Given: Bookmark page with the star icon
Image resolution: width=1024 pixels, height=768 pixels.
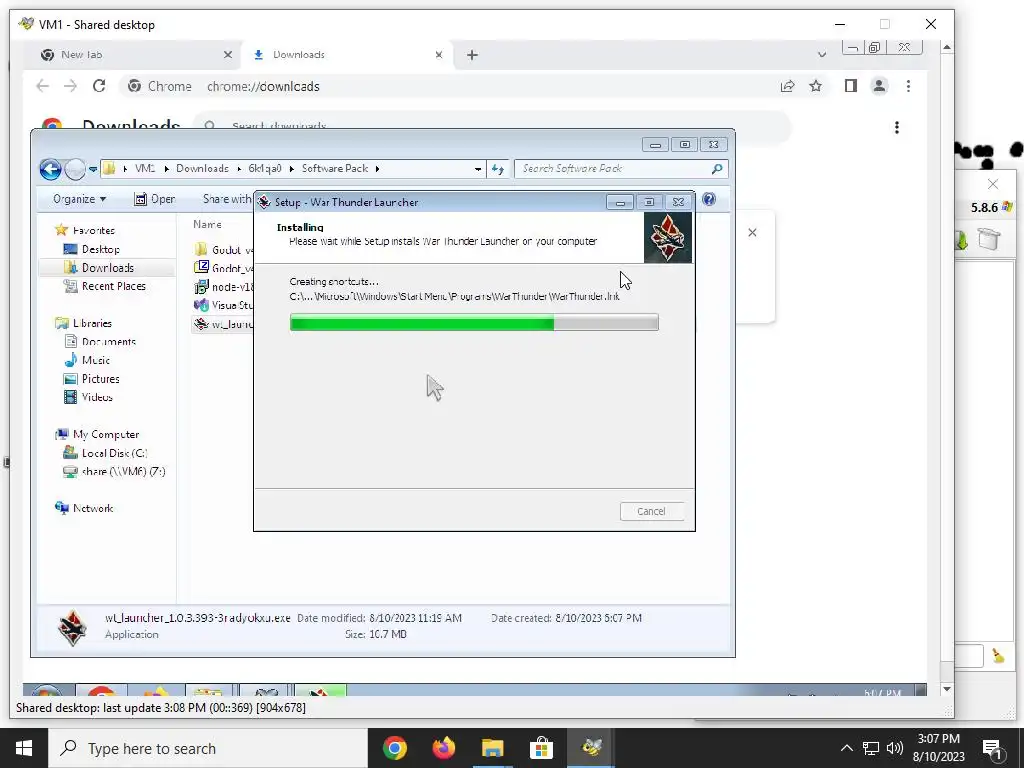Looking at the screenshot, I should coord(816,86).
